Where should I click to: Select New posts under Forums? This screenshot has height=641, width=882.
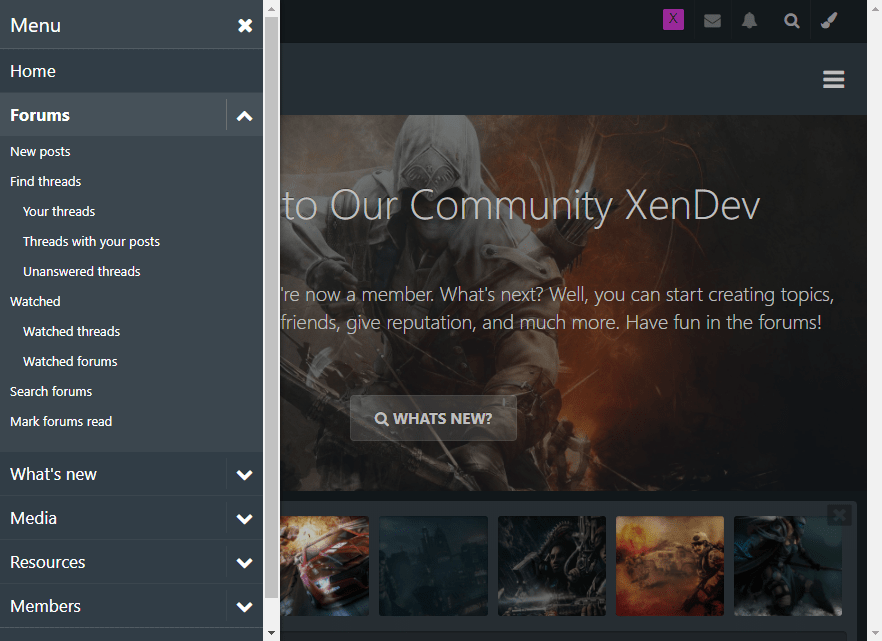[40, 152]
